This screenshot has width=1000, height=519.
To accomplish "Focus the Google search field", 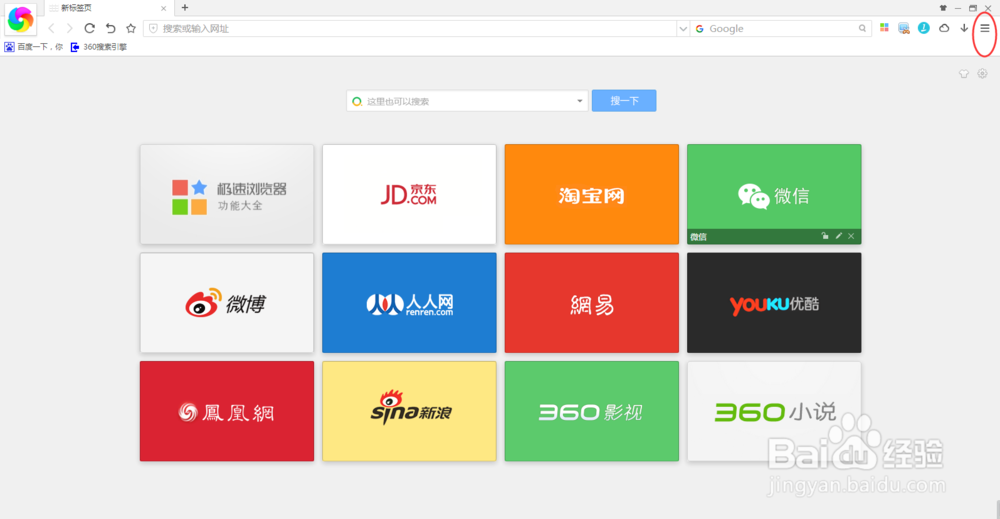I will coord(781,29).
